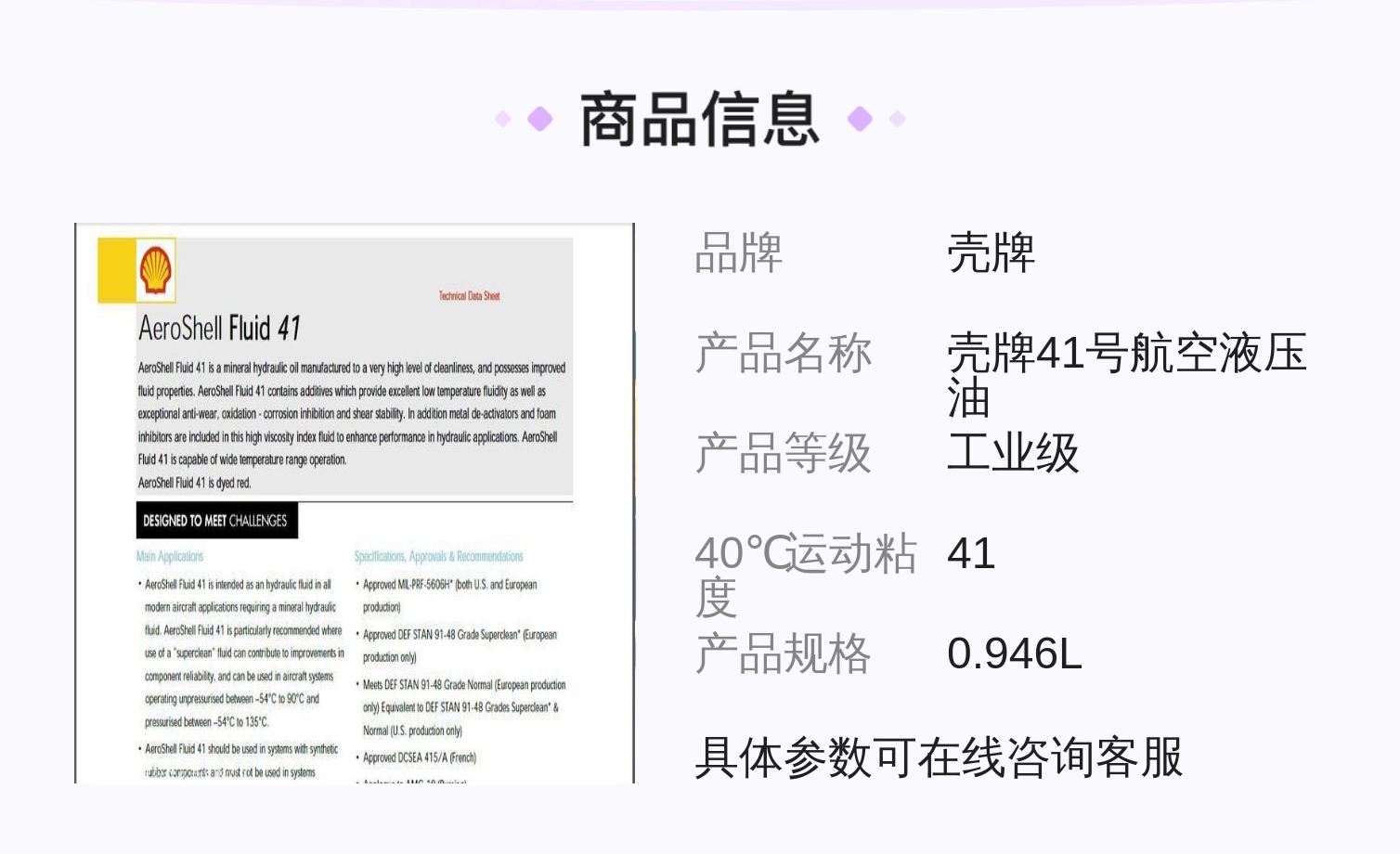Select the 商品信息 heading
This screenshot has width=1400, height=854.
coord(700,120)
